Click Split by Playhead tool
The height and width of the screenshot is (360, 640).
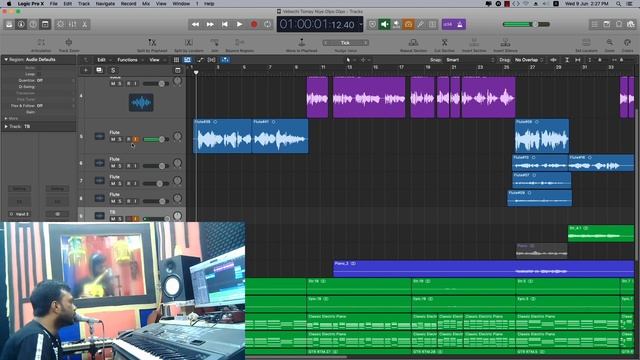(152, 45)
